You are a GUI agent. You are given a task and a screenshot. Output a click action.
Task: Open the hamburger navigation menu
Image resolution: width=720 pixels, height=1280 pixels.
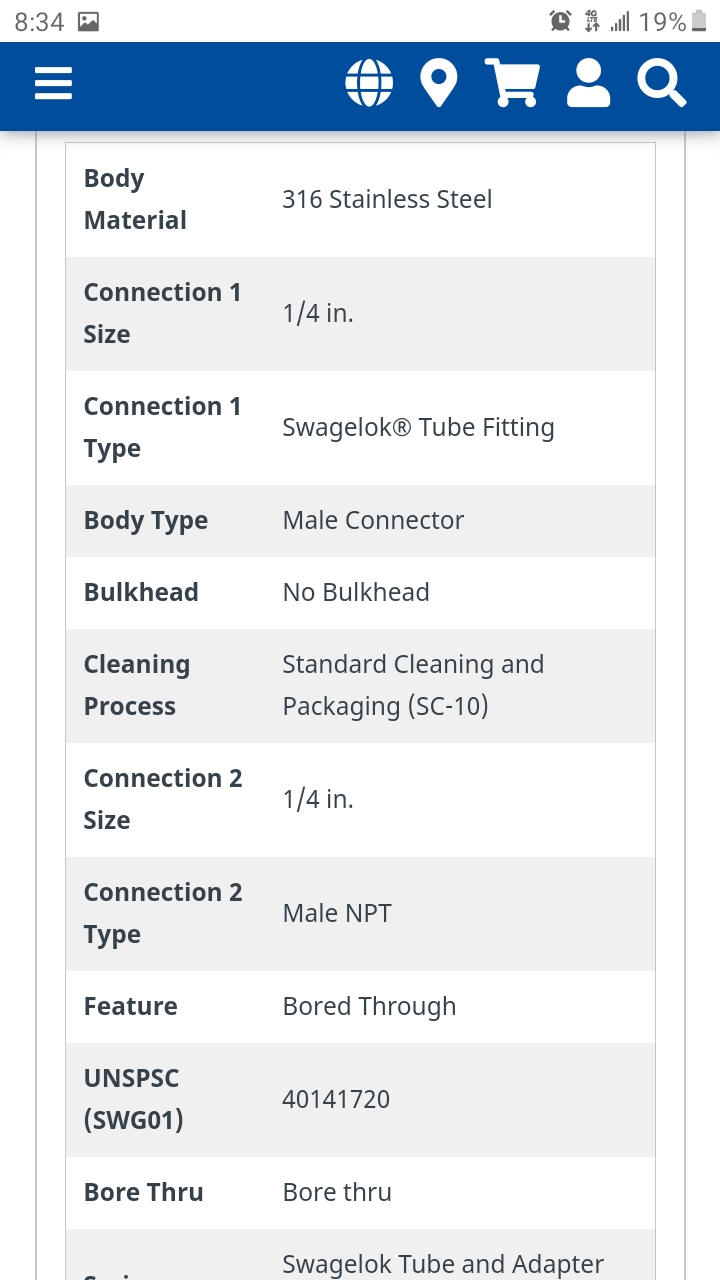(x=53, y=83)
